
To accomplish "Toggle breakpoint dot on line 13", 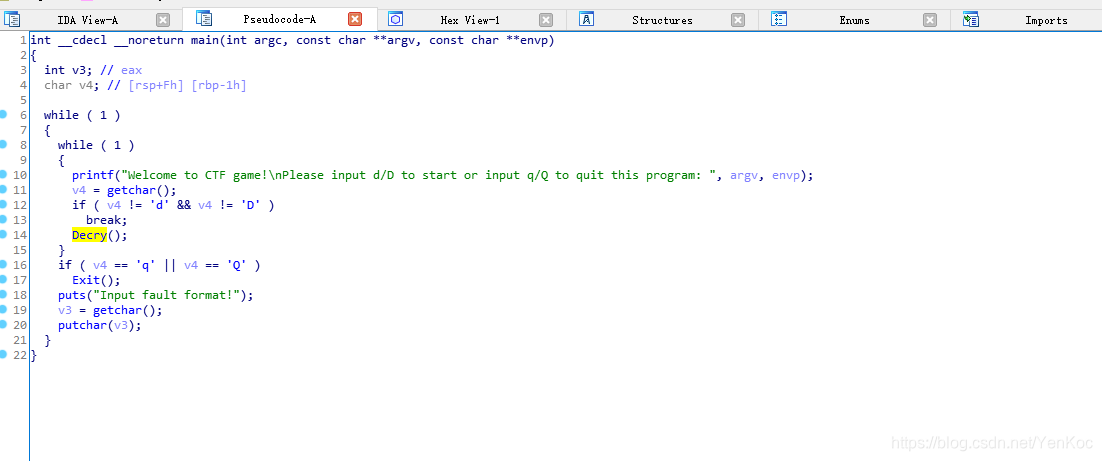I will coord(4,219).
